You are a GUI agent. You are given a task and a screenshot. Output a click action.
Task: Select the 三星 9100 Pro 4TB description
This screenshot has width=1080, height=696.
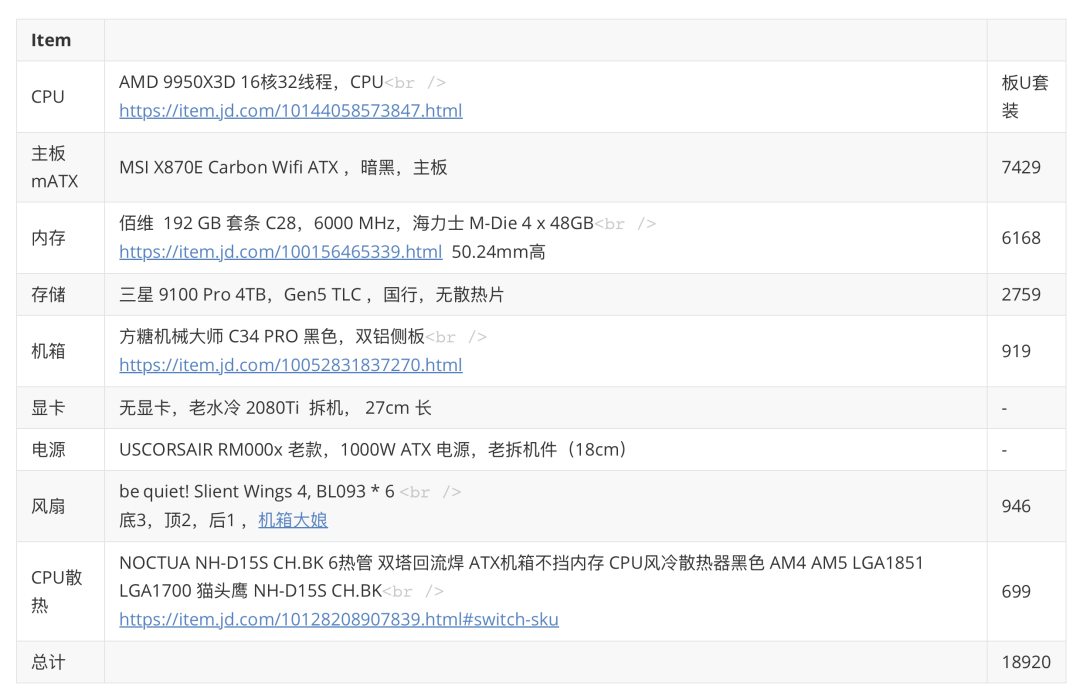pyautogui.click(x=311, y=295)
